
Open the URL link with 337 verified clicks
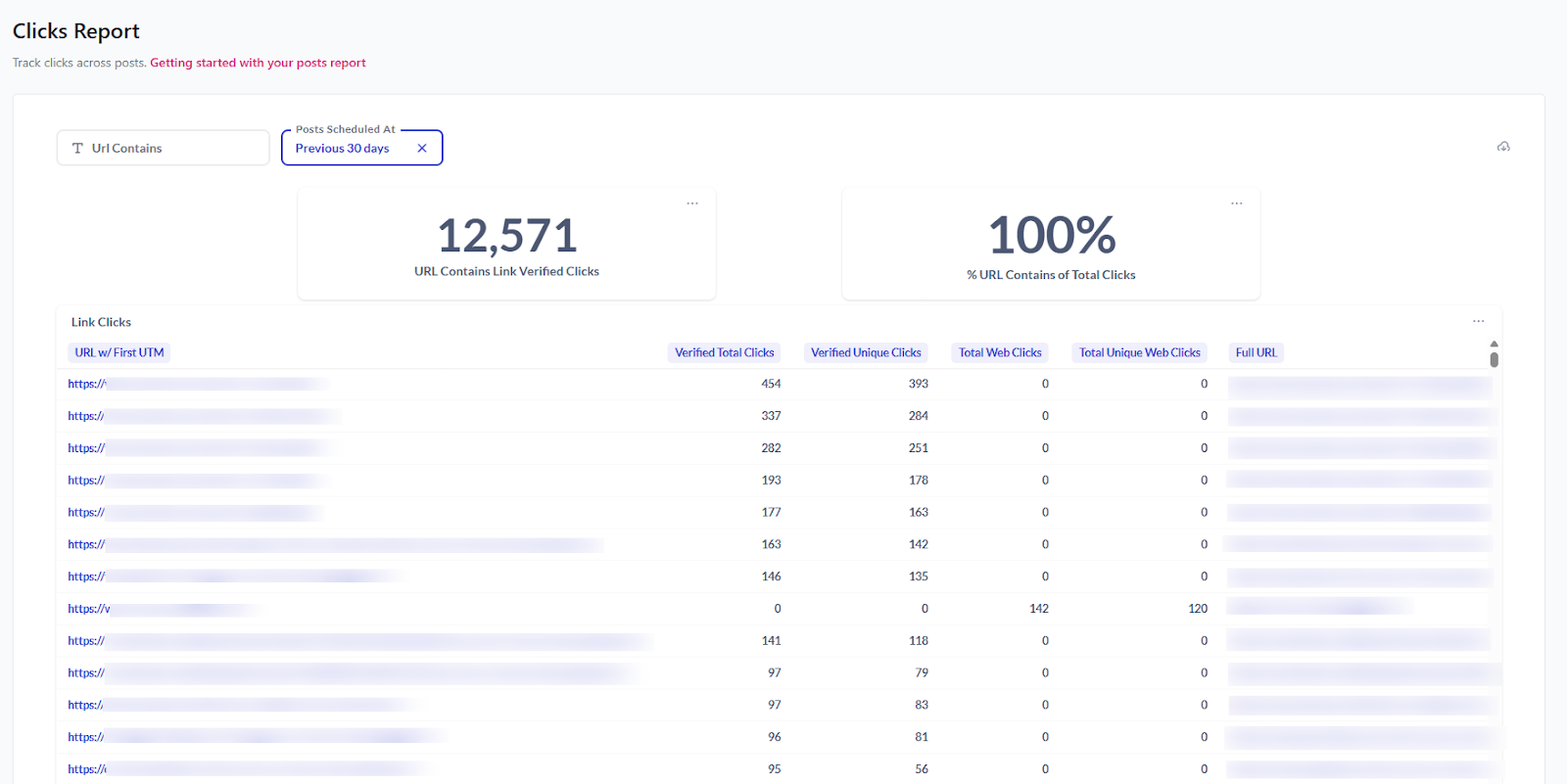point(86,416)
